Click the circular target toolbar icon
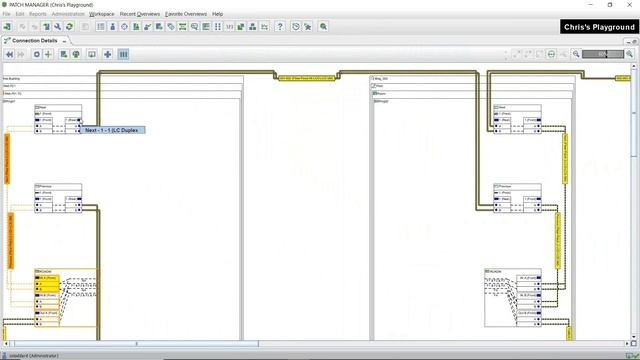 124,27
